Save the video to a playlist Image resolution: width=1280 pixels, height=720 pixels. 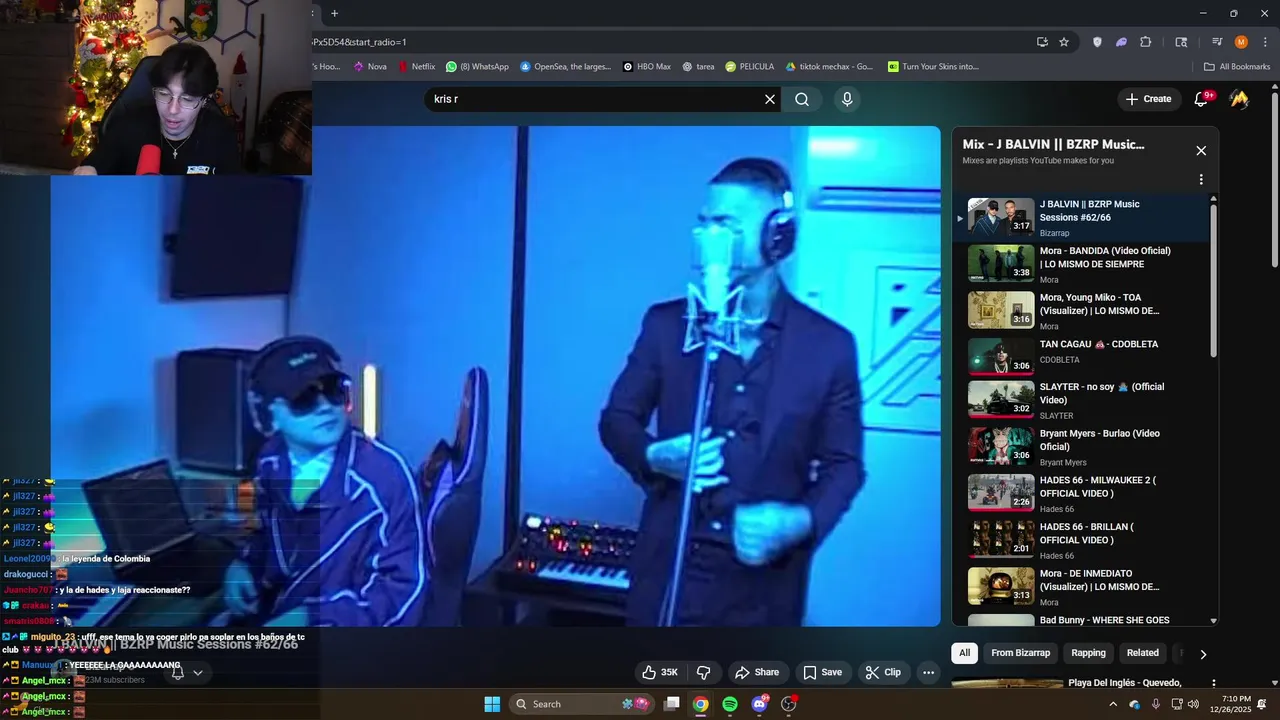pyautogui.click(x=823, y=672)
